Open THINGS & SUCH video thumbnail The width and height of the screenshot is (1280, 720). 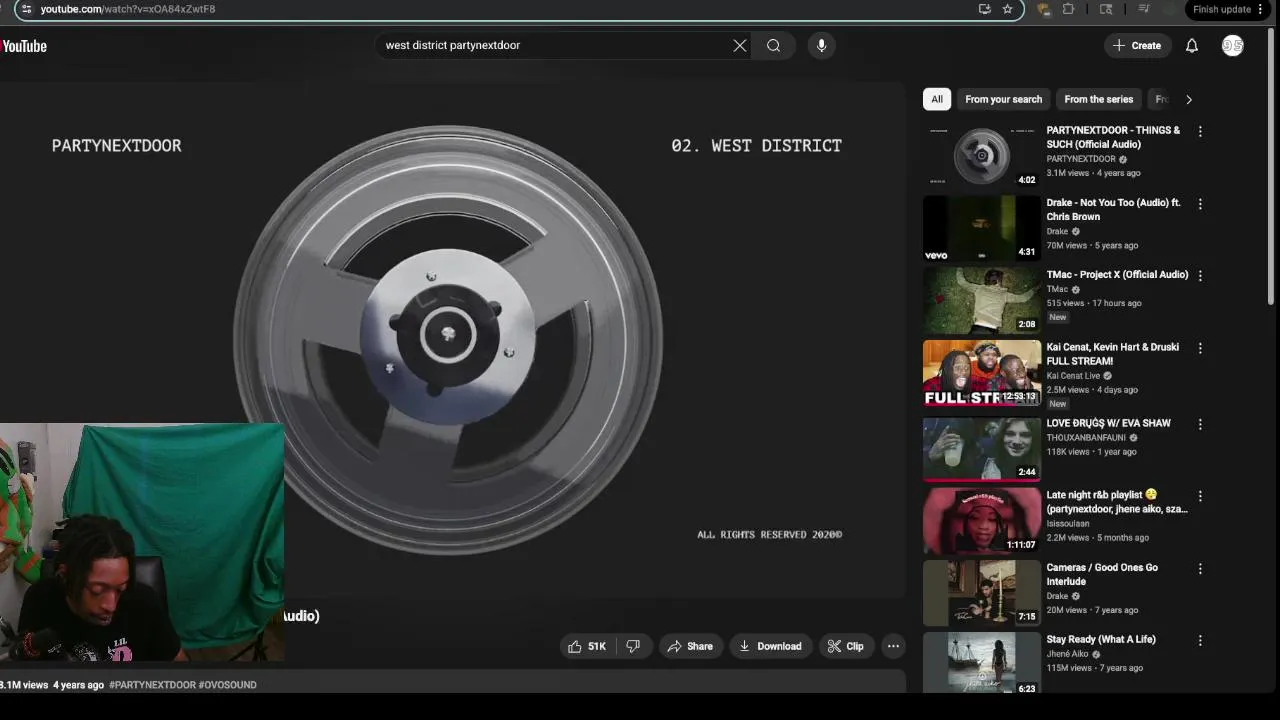point(982,156)
